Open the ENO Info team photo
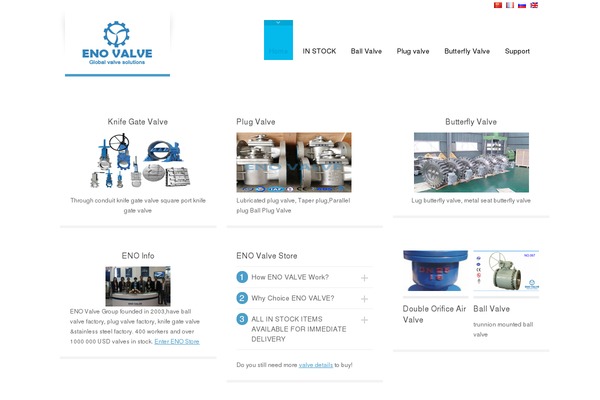600x400 pixels. pyautogui.click(x=138, y=286)
